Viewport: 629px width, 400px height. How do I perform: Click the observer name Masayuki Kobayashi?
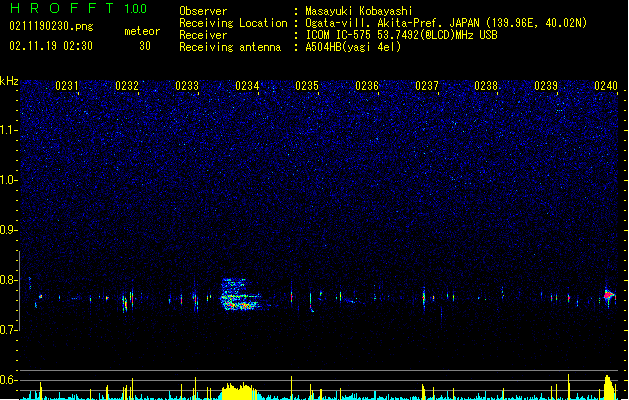[359, 11]
